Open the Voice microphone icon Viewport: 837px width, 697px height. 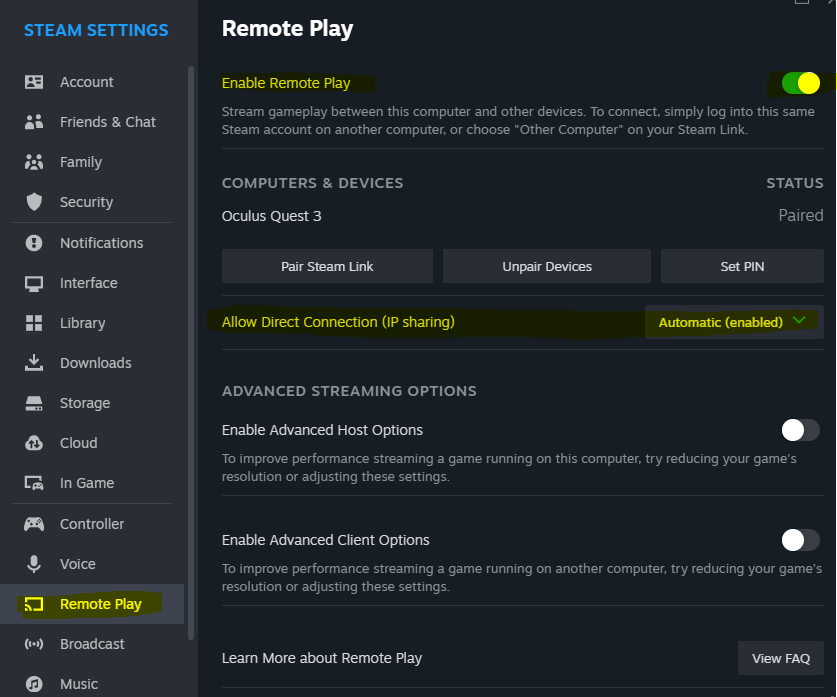click(x=34, y=564)
